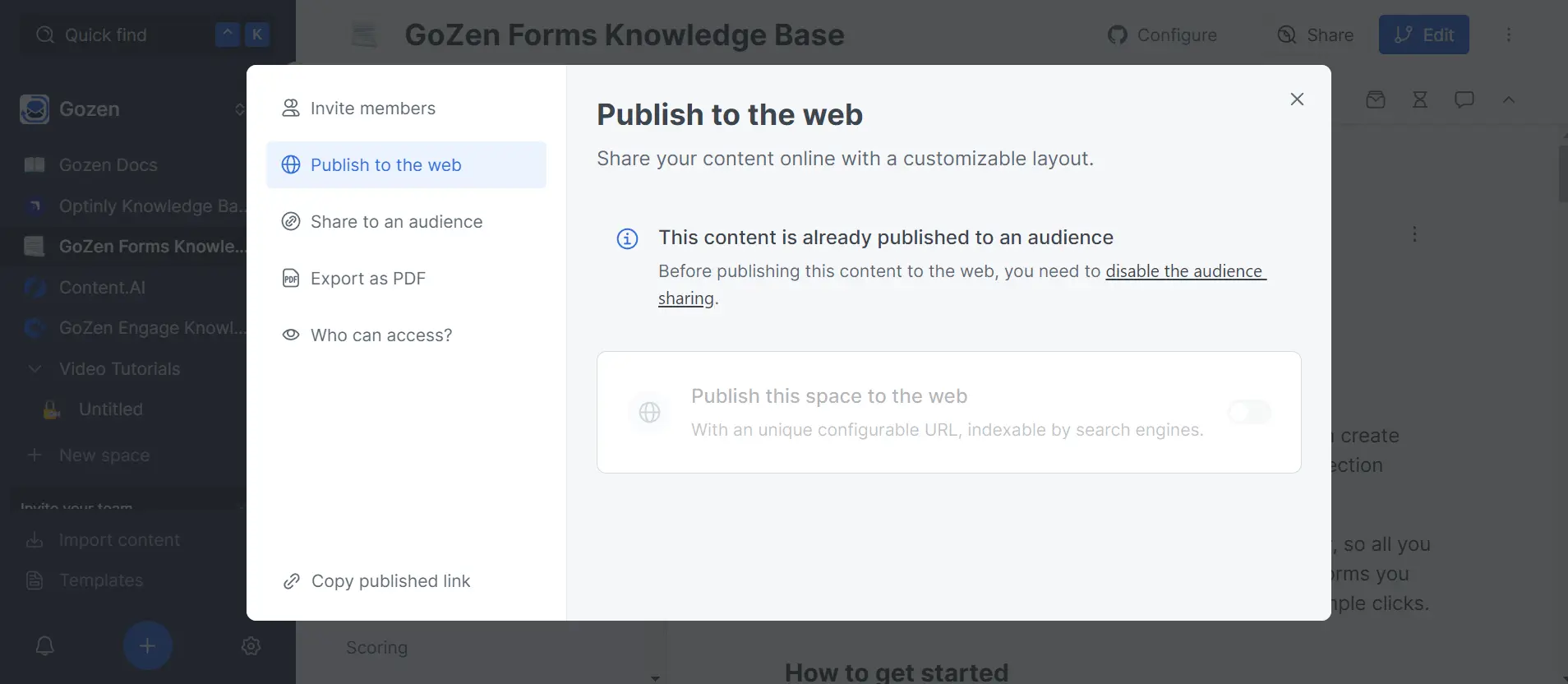Viewport: 1568px width, 684px height.
Task: Click Copy published link
Action: click(390, 581)
